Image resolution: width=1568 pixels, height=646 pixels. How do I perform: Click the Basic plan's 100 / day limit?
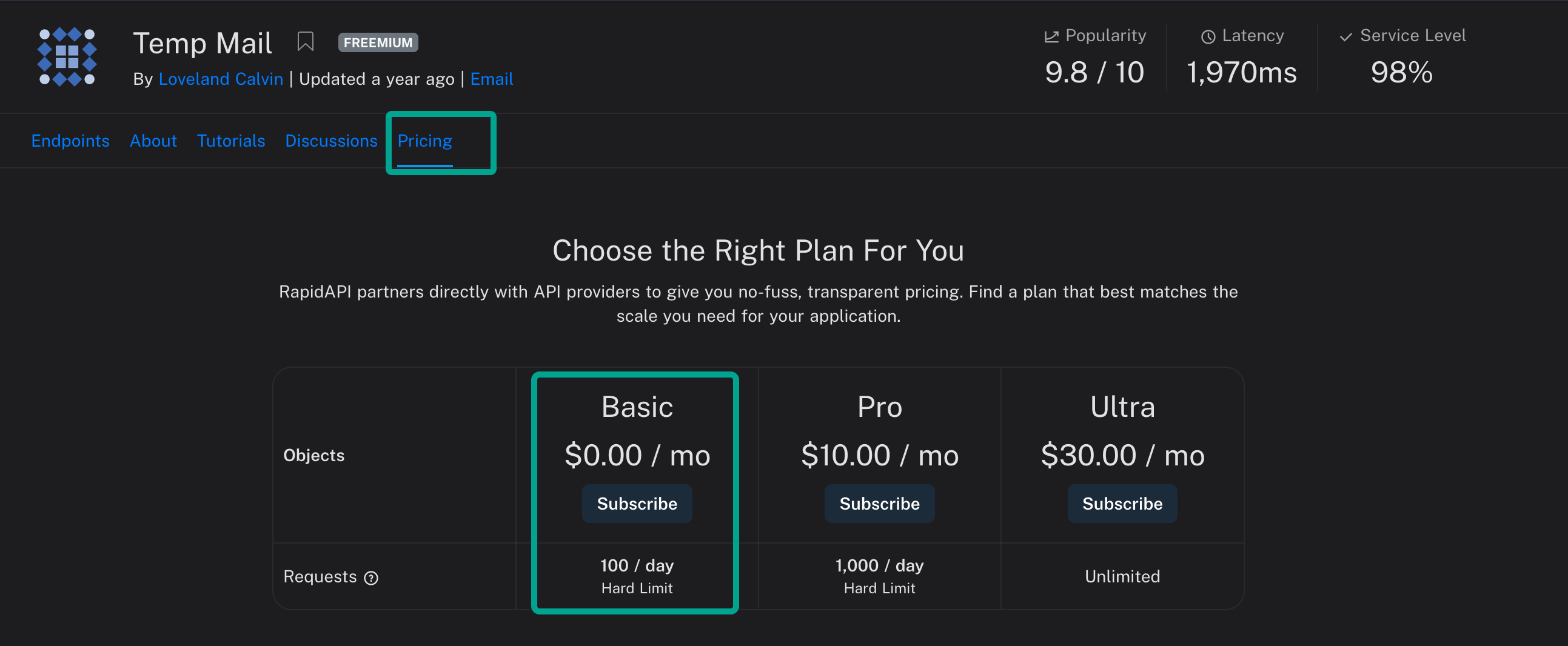pyautogui.click(x=637, y=566)
